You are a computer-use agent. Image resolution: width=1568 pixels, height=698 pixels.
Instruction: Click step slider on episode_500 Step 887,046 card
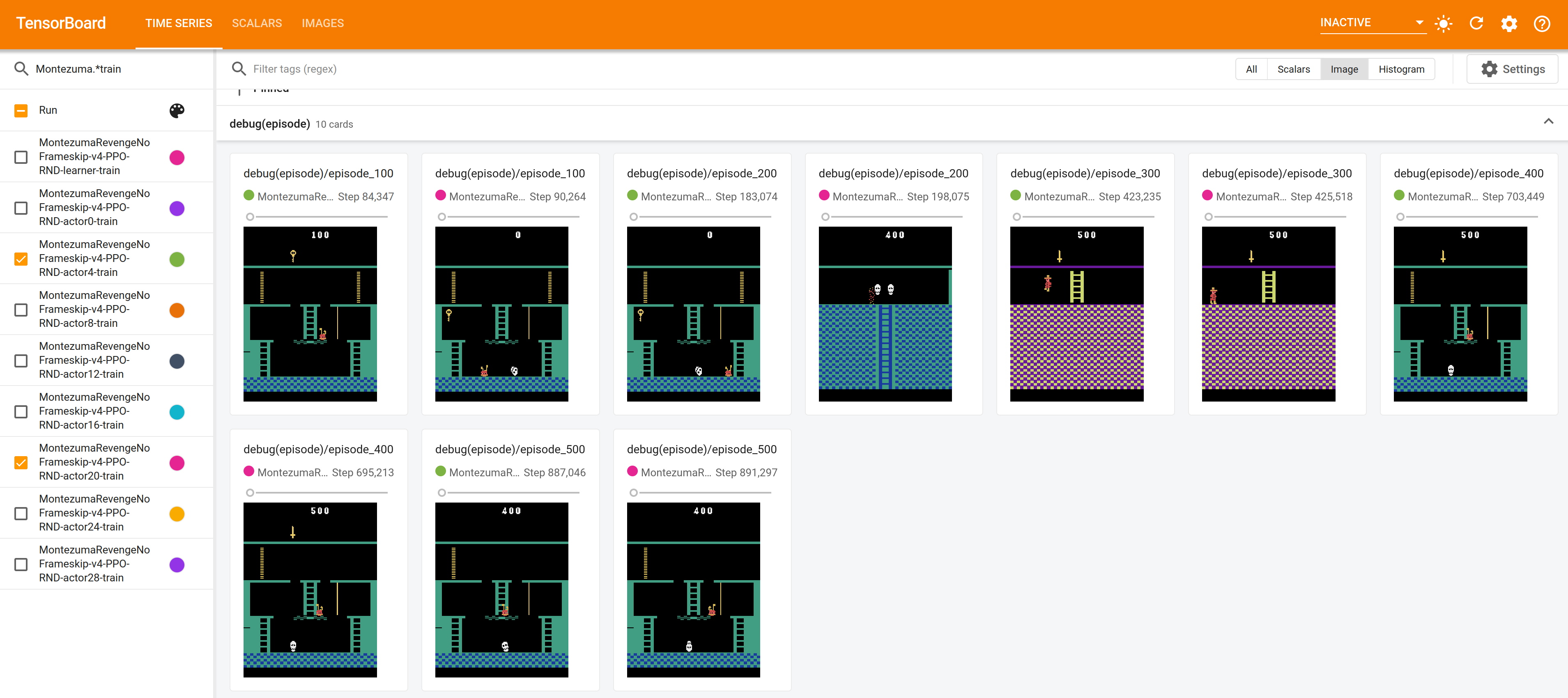509,492
